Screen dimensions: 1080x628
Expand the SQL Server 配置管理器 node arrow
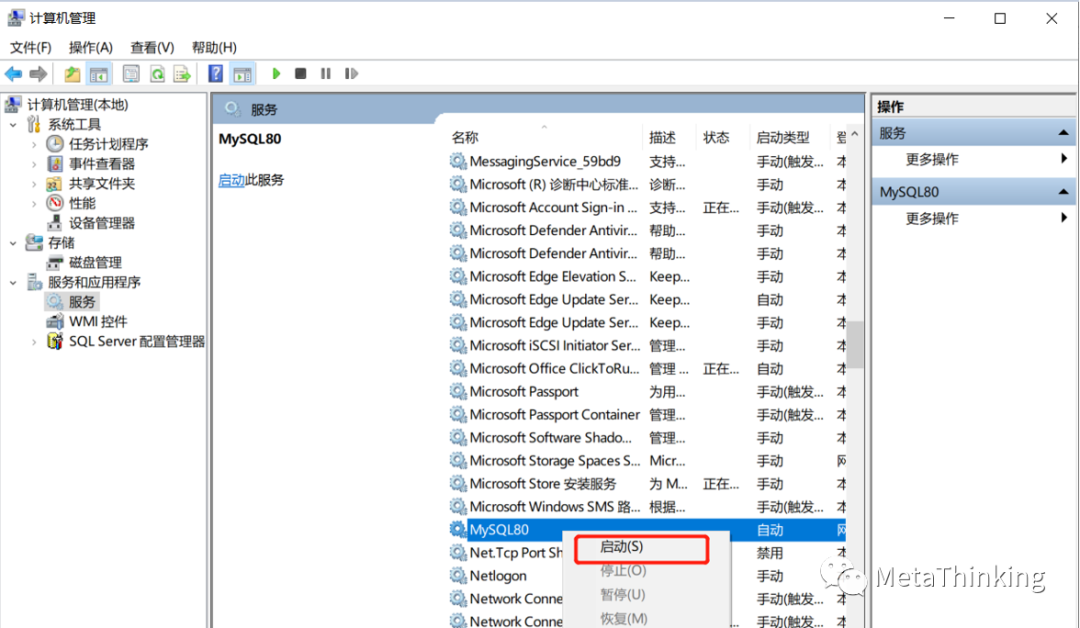click(34, 342)
